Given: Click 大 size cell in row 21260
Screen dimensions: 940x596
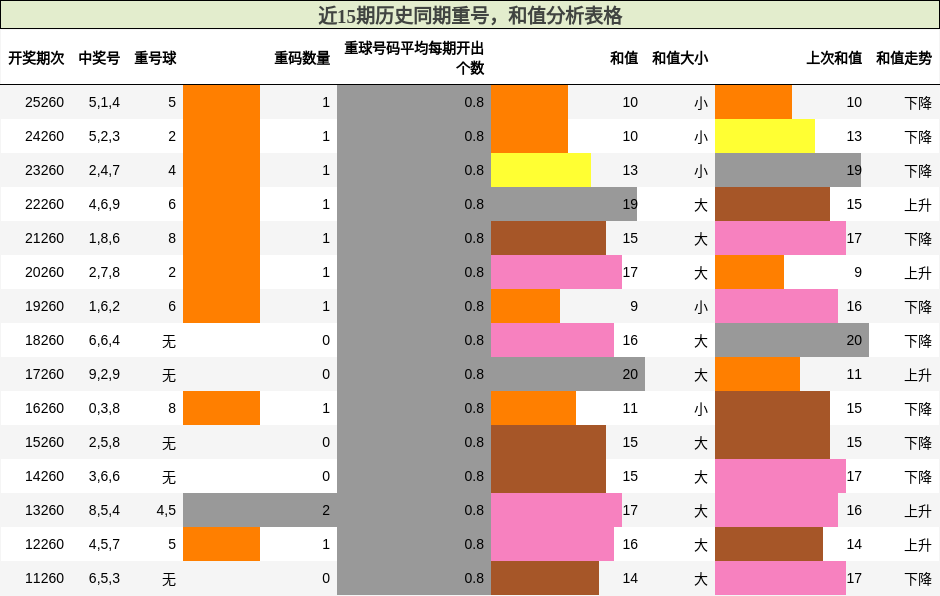Looking at the screenshot, I should [701, 239].
